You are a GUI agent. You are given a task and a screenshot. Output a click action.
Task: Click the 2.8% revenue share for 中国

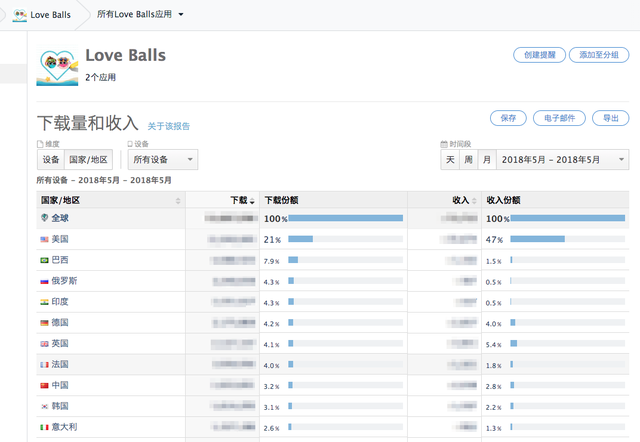point(493,386)
